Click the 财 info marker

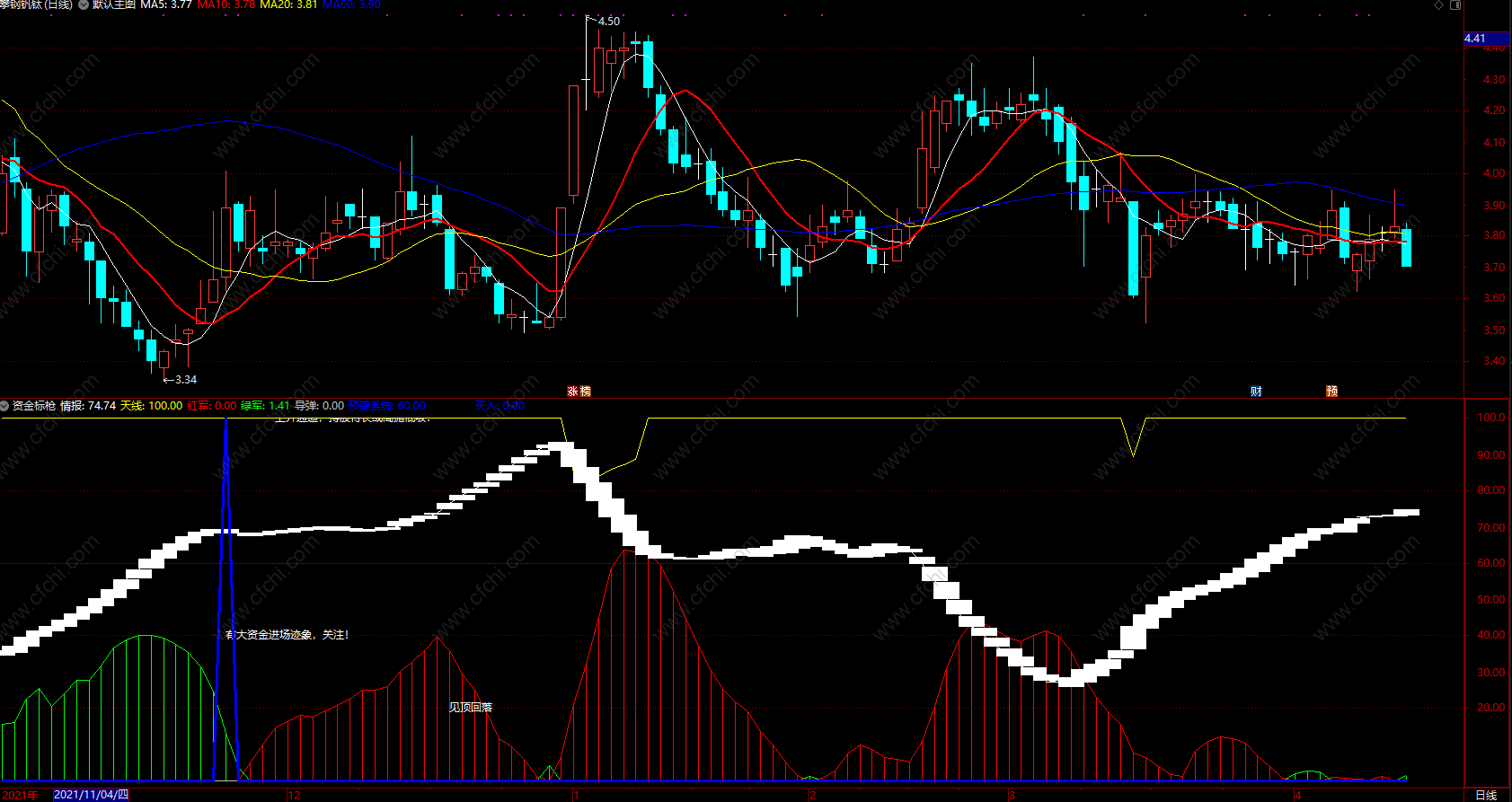(1256, 392)
